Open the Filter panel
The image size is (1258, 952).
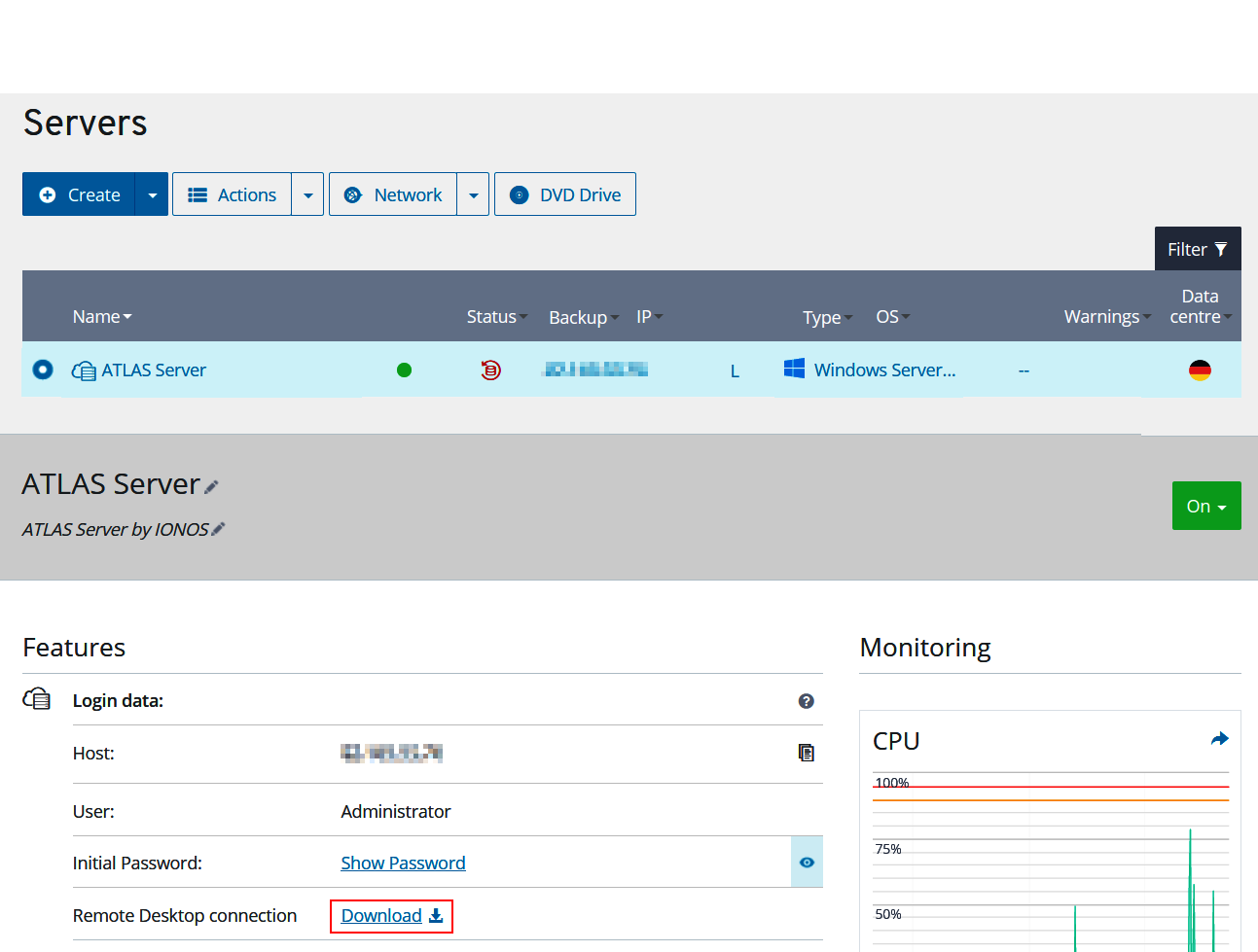pyautogui.click(x=1198, y=249)
